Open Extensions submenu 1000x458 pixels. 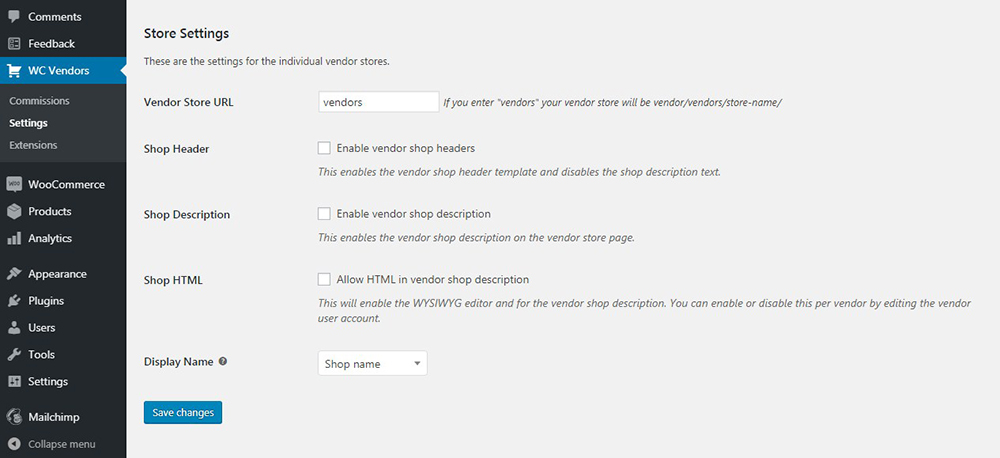pyautogui.click(x=33, y=145)
